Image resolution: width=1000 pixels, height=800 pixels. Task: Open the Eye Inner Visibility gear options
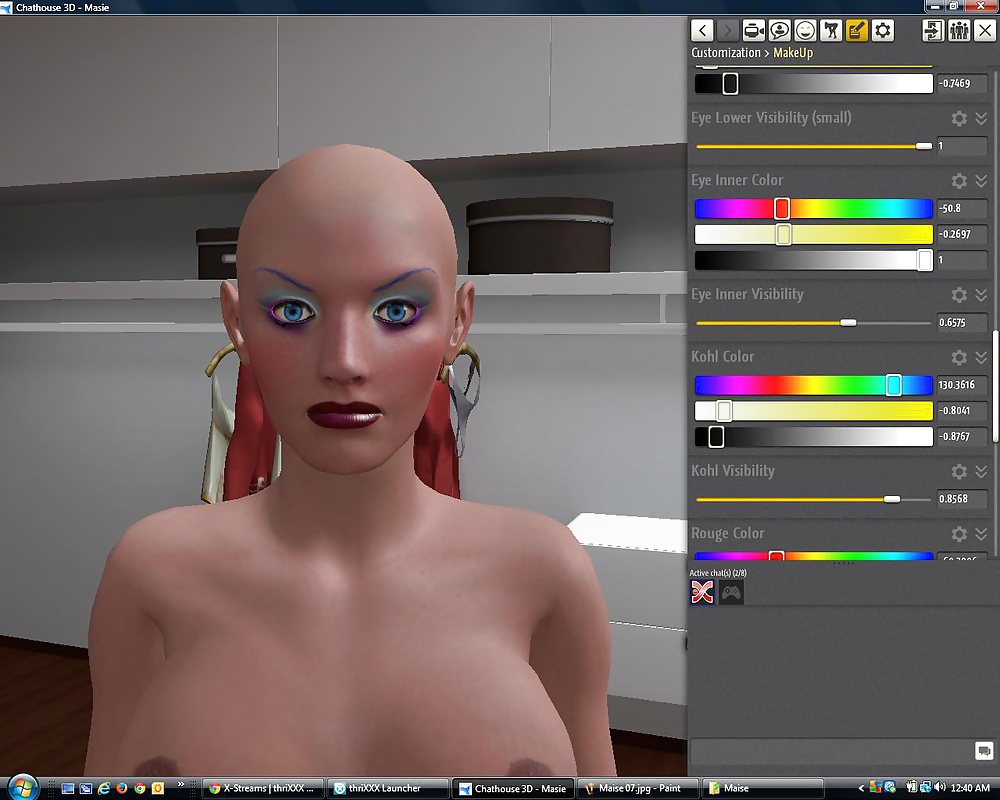(959, 295)
